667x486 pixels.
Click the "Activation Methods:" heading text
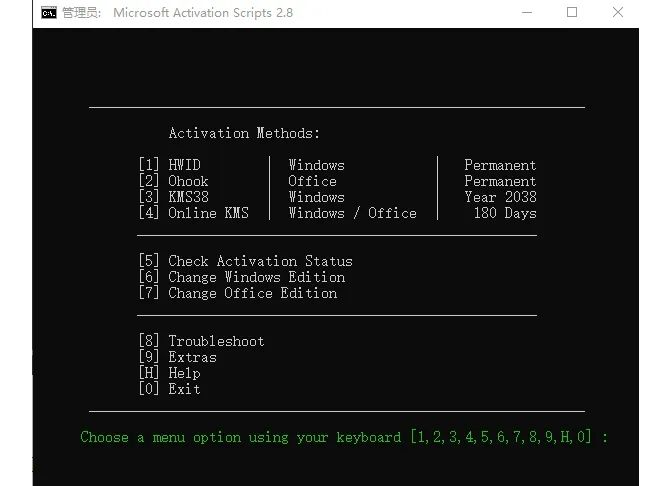[244, 133]
